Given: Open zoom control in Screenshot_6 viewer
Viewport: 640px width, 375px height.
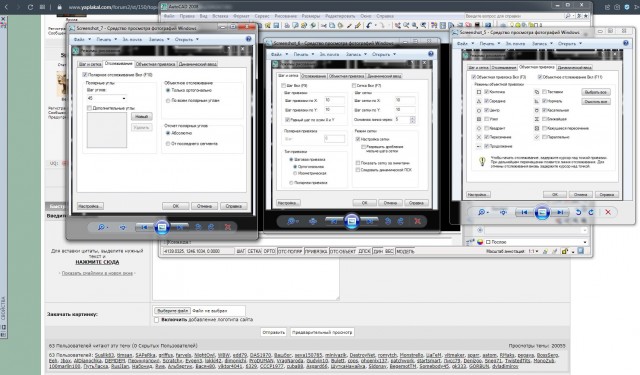Looking at the screenshot, I should pos(292,221).
